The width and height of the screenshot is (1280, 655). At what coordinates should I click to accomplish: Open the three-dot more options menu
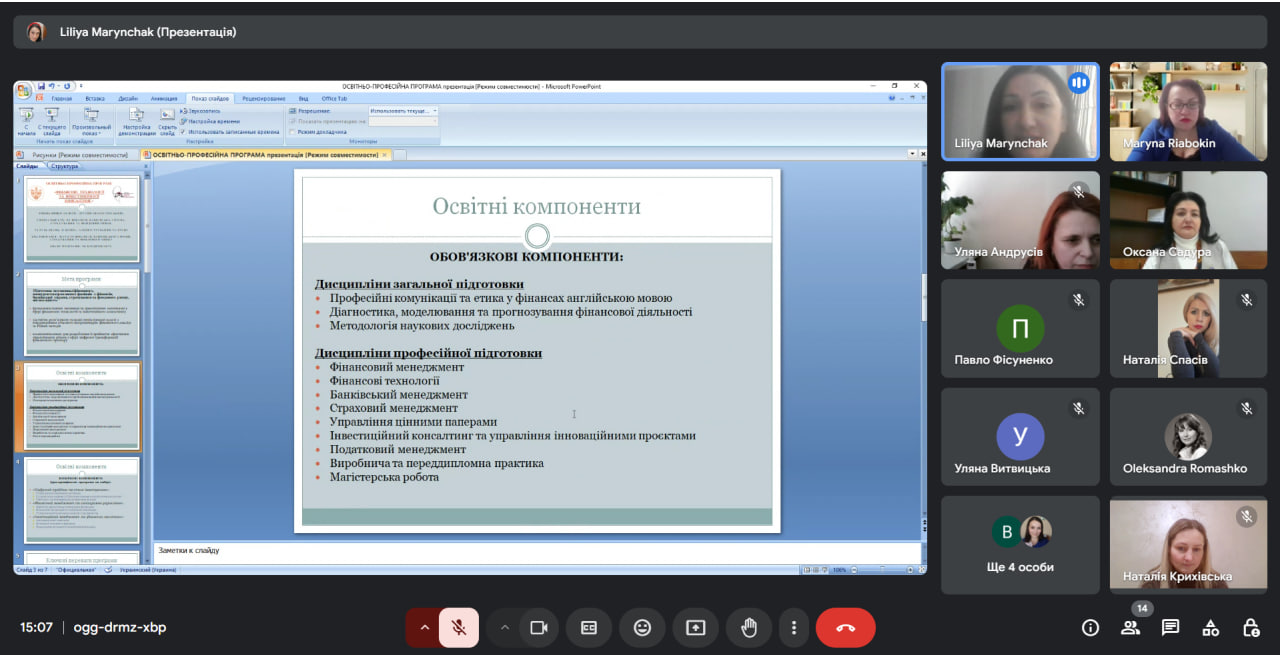794,628
